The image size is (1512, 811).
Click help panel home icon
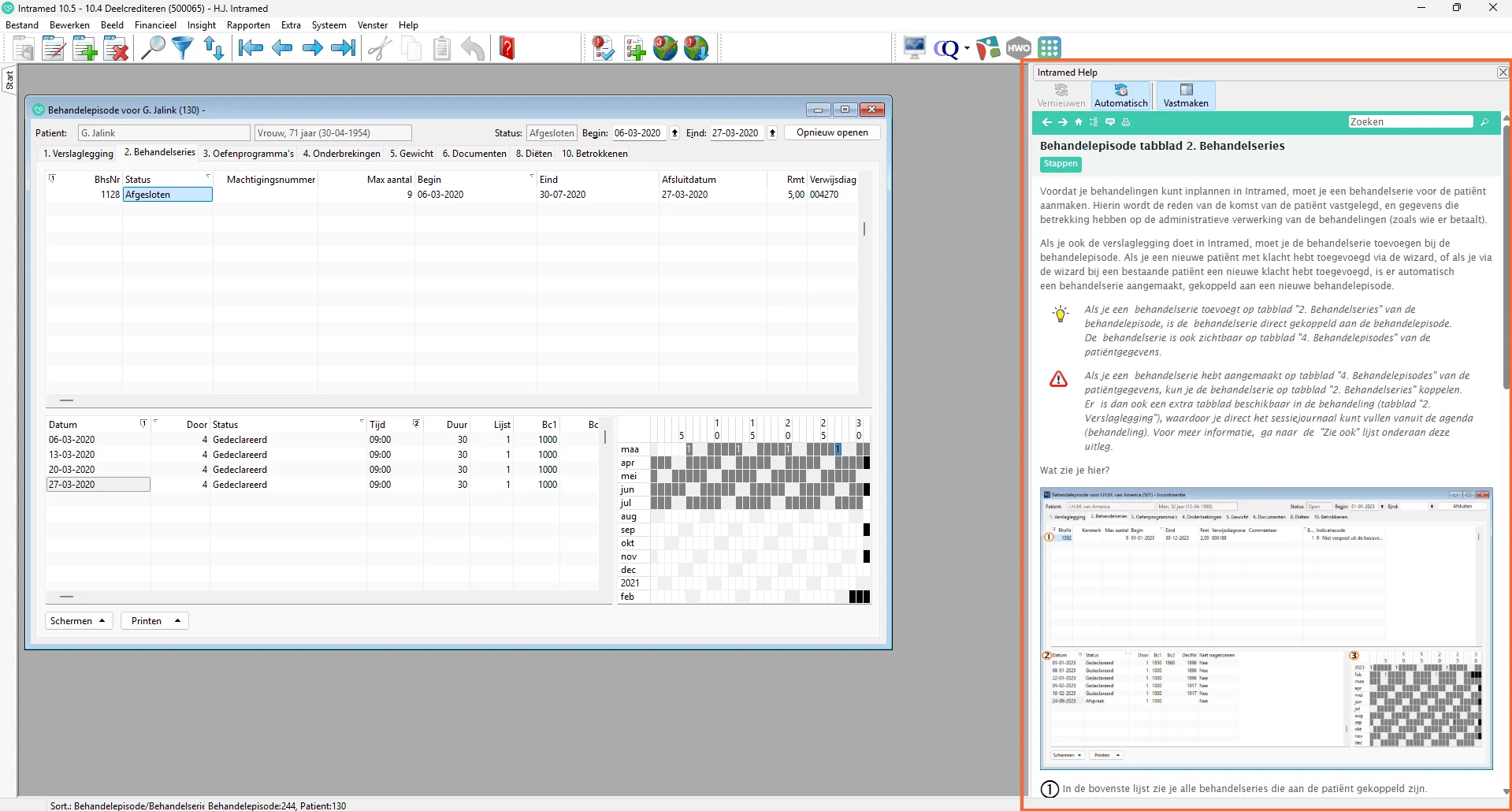(x=1079, y=122)
